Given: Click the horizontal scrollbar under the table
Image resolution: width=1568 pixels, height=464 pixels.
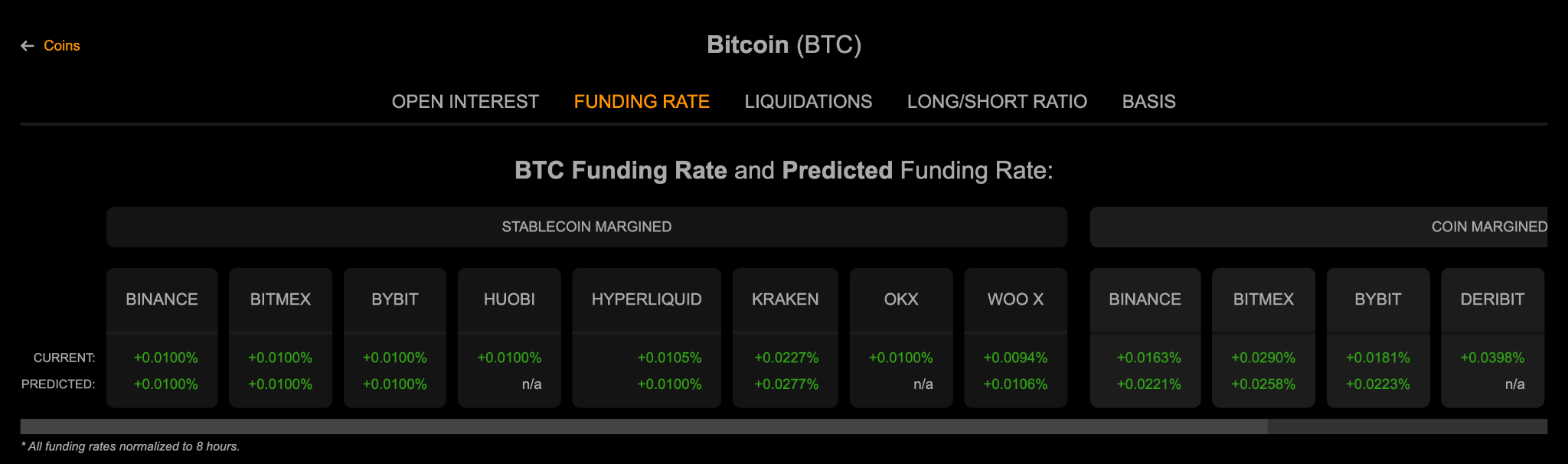Looking at the screenshot, I should pos(643,426).
